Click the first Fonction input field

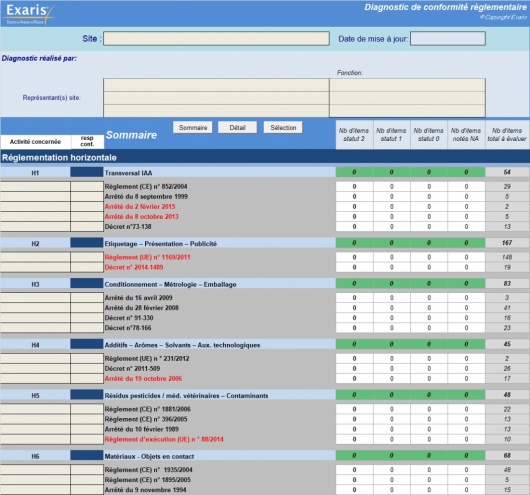pos(407,85)
